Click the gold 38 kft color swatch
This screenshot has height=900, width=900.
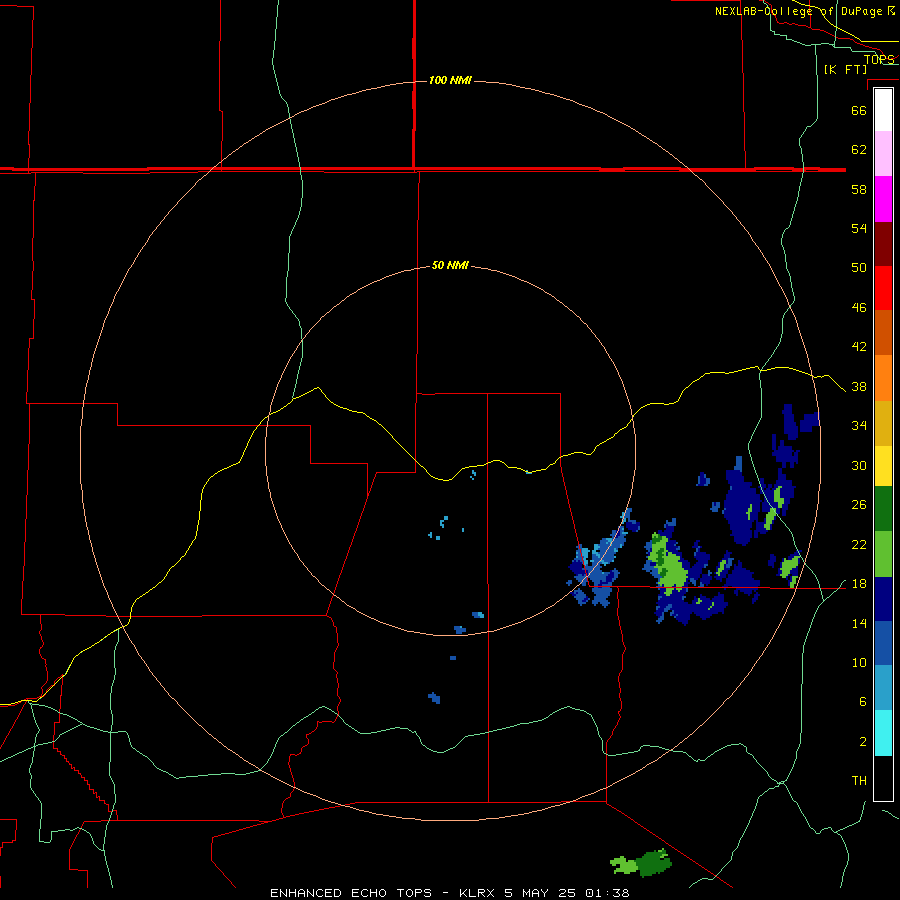[x=883, y=423]
